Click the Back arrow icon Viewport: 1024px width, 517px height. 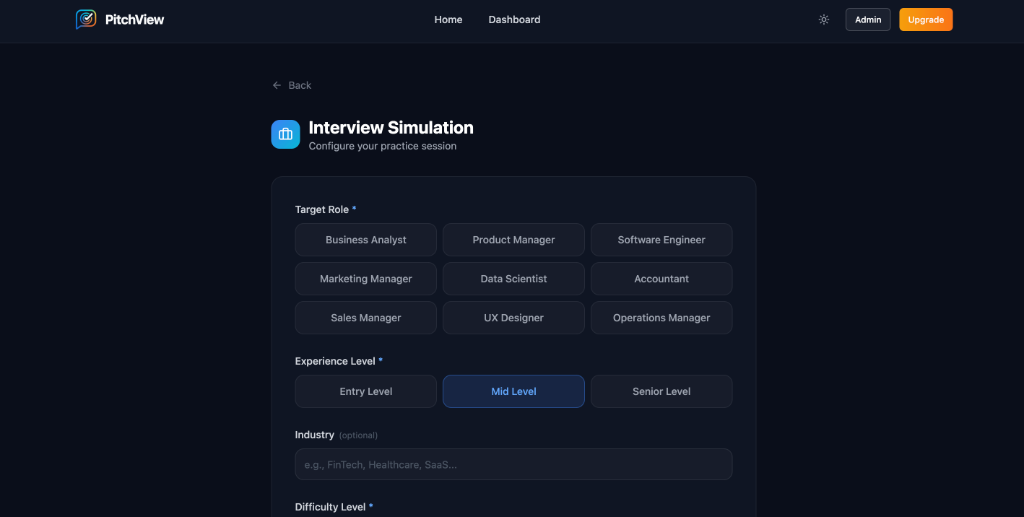pos(277,86)
